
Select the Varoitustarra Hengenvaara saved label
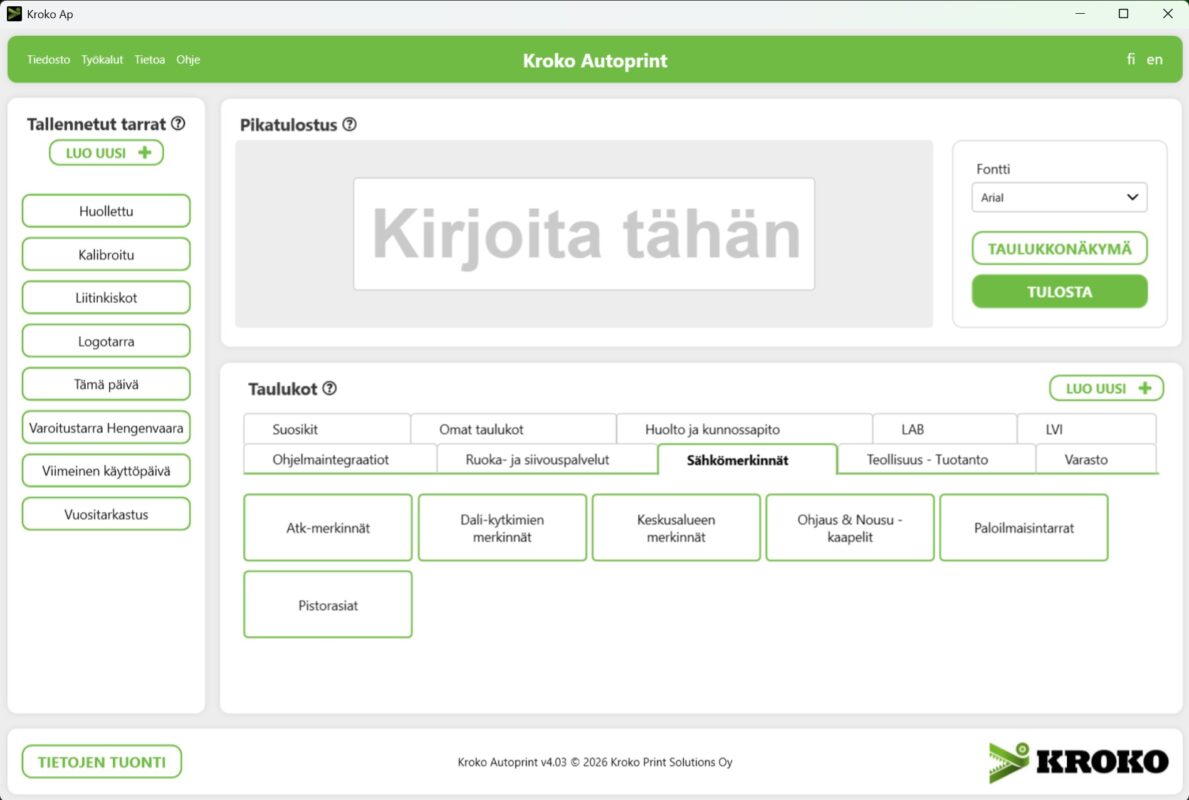click(x=106, y=428)
